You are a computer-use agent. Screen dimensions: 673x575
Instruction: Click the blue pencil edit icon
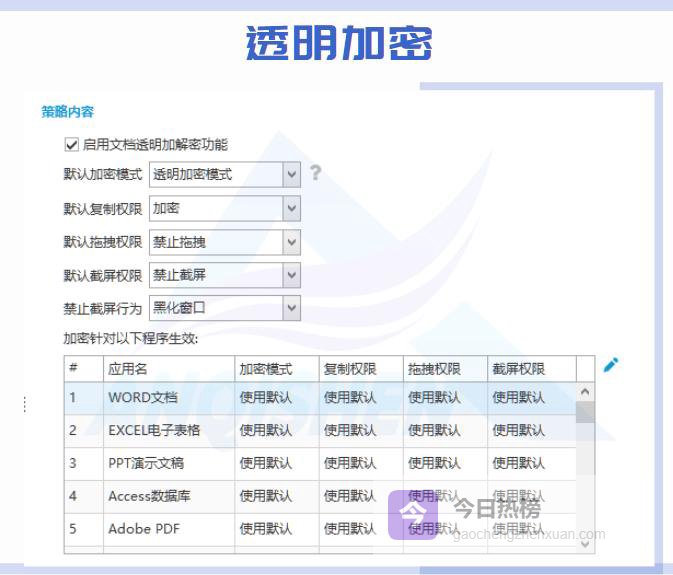[x=611, y=365]
